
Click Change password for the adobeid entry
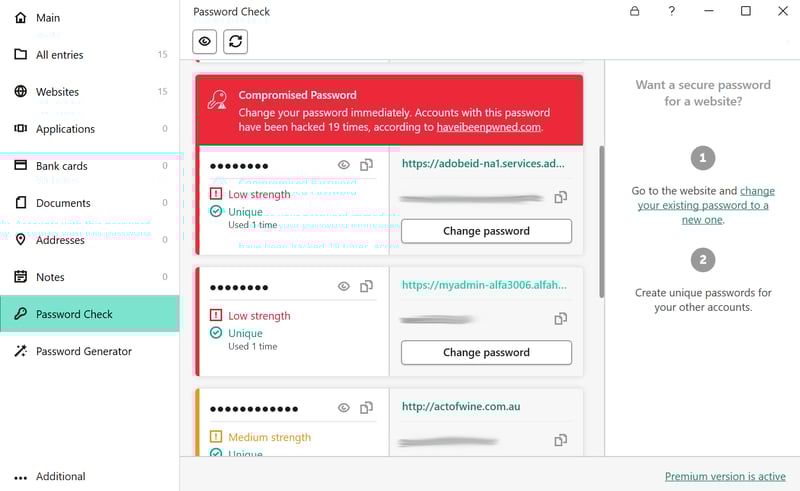pyautogui.click(x=486, y=231)
